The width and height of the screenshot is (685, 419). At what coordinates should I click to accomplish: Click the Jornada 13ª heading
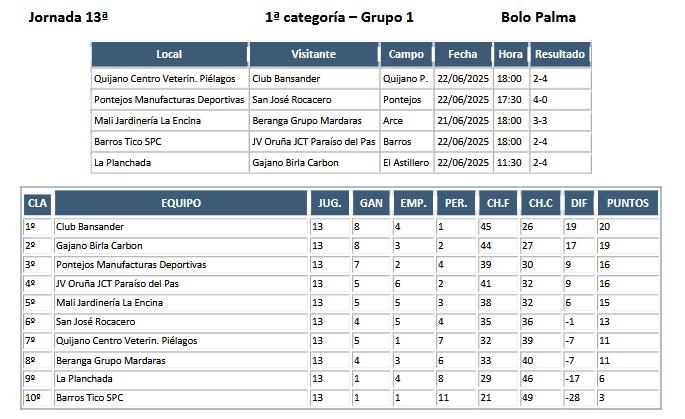click(68, 17)
